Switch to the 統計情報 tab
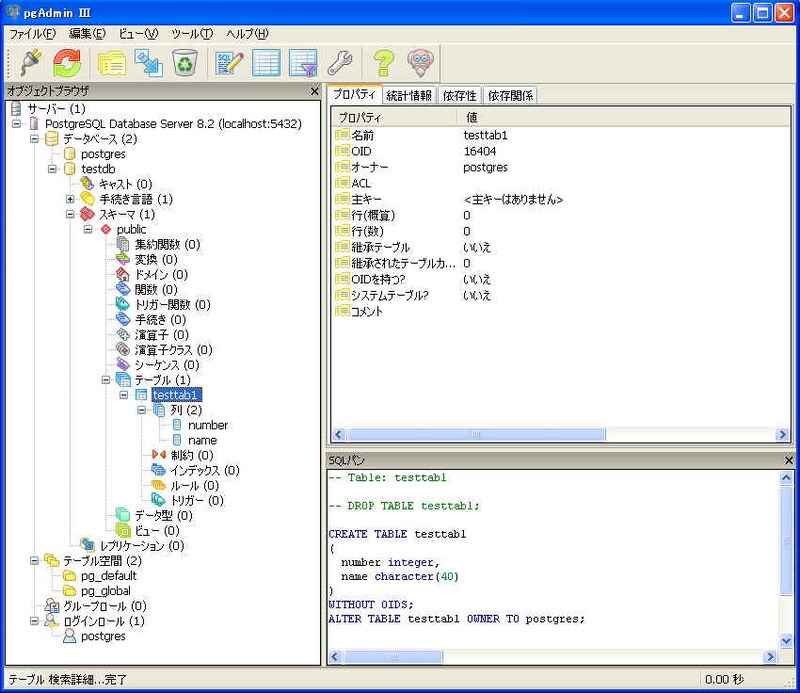The height and width of the screenshot is (693, 800). [408, 96]
